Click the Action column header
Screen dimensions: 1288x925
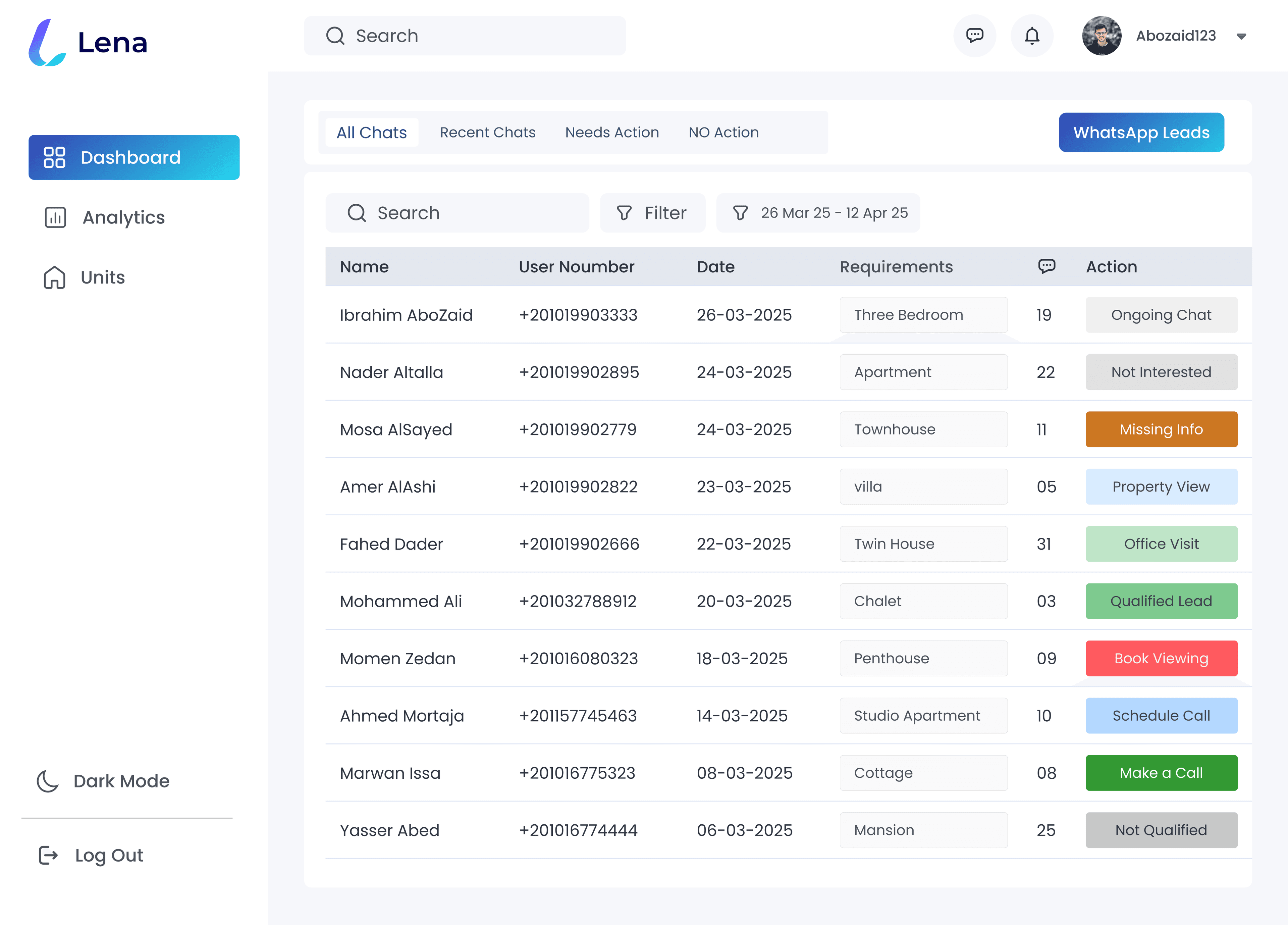(1111, 266)
